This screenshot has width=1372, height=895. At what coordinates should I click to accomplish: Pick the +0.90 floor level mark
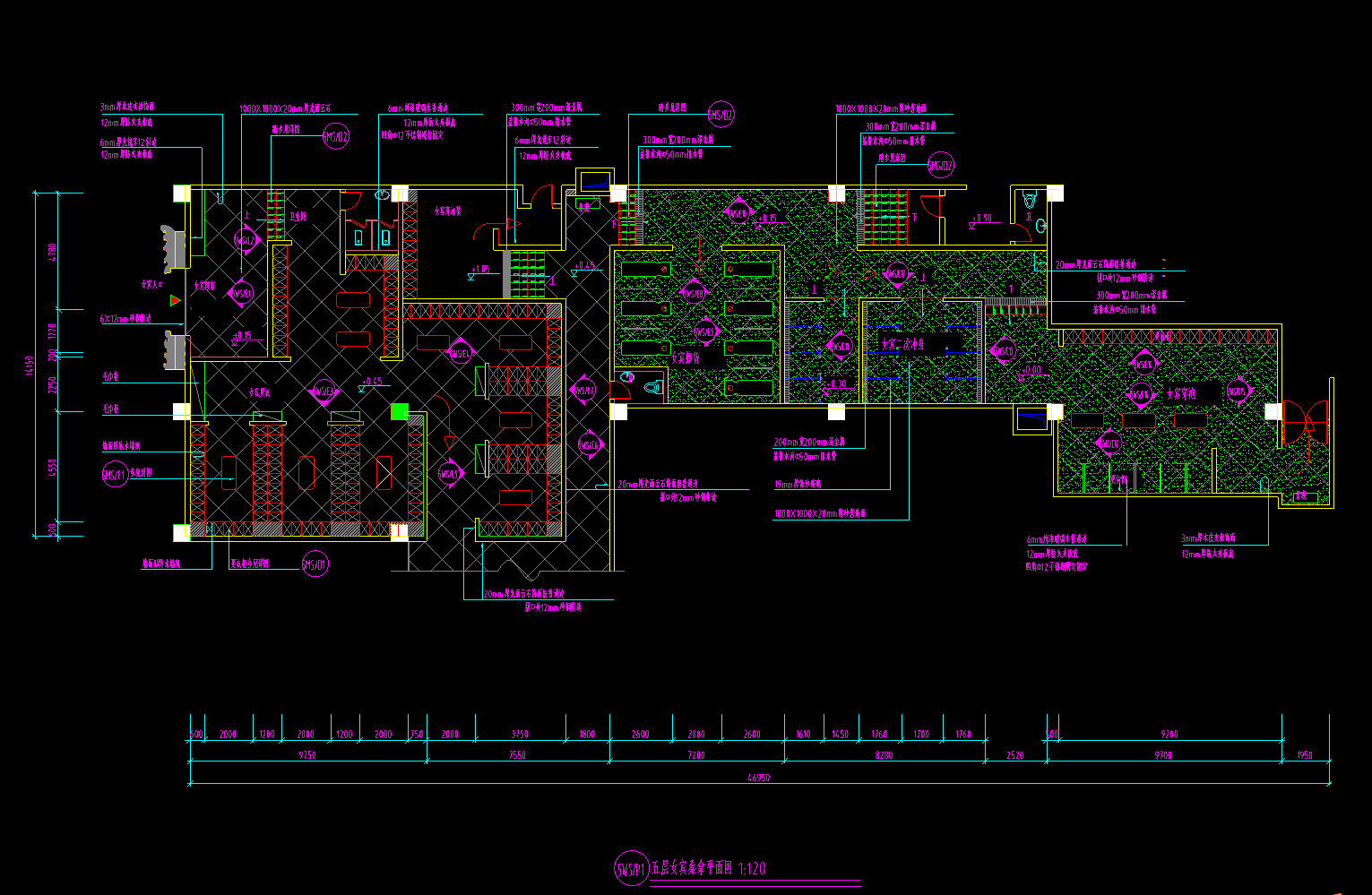[982, 218]
